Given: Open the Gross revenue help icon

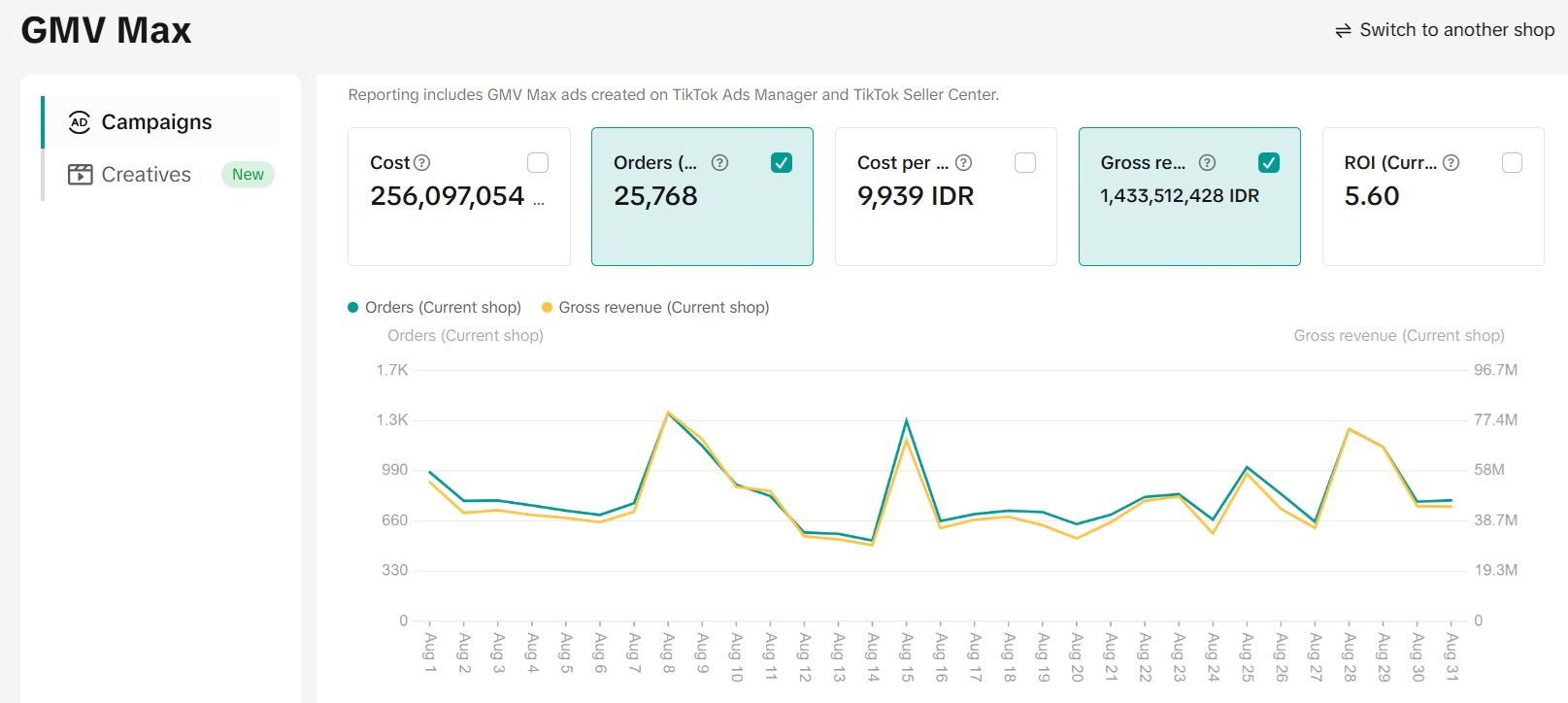Looking at the screenshot, I should coord(1207,163).
